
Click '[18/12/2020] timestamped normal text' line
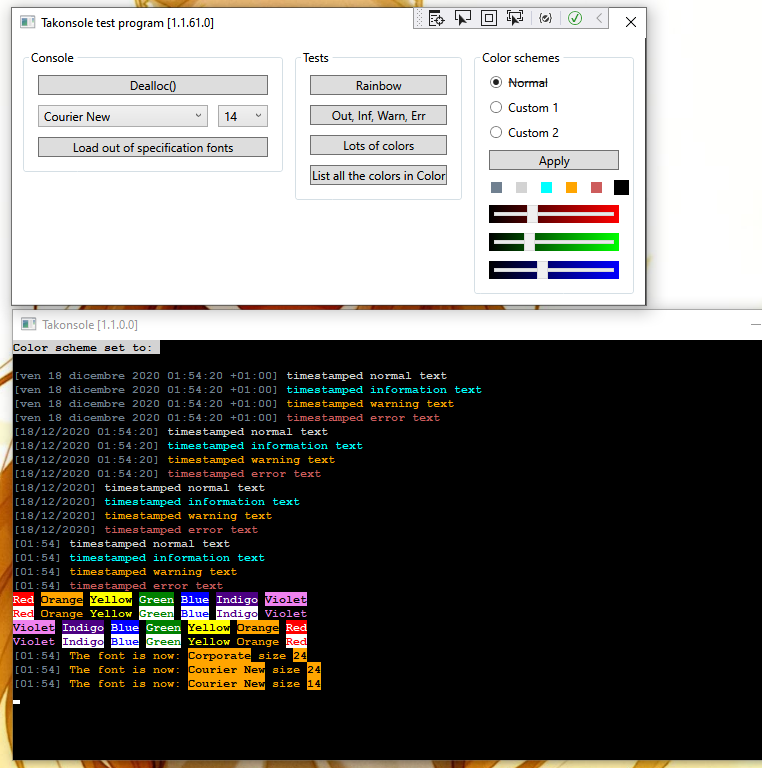click(x=139, y=487)
